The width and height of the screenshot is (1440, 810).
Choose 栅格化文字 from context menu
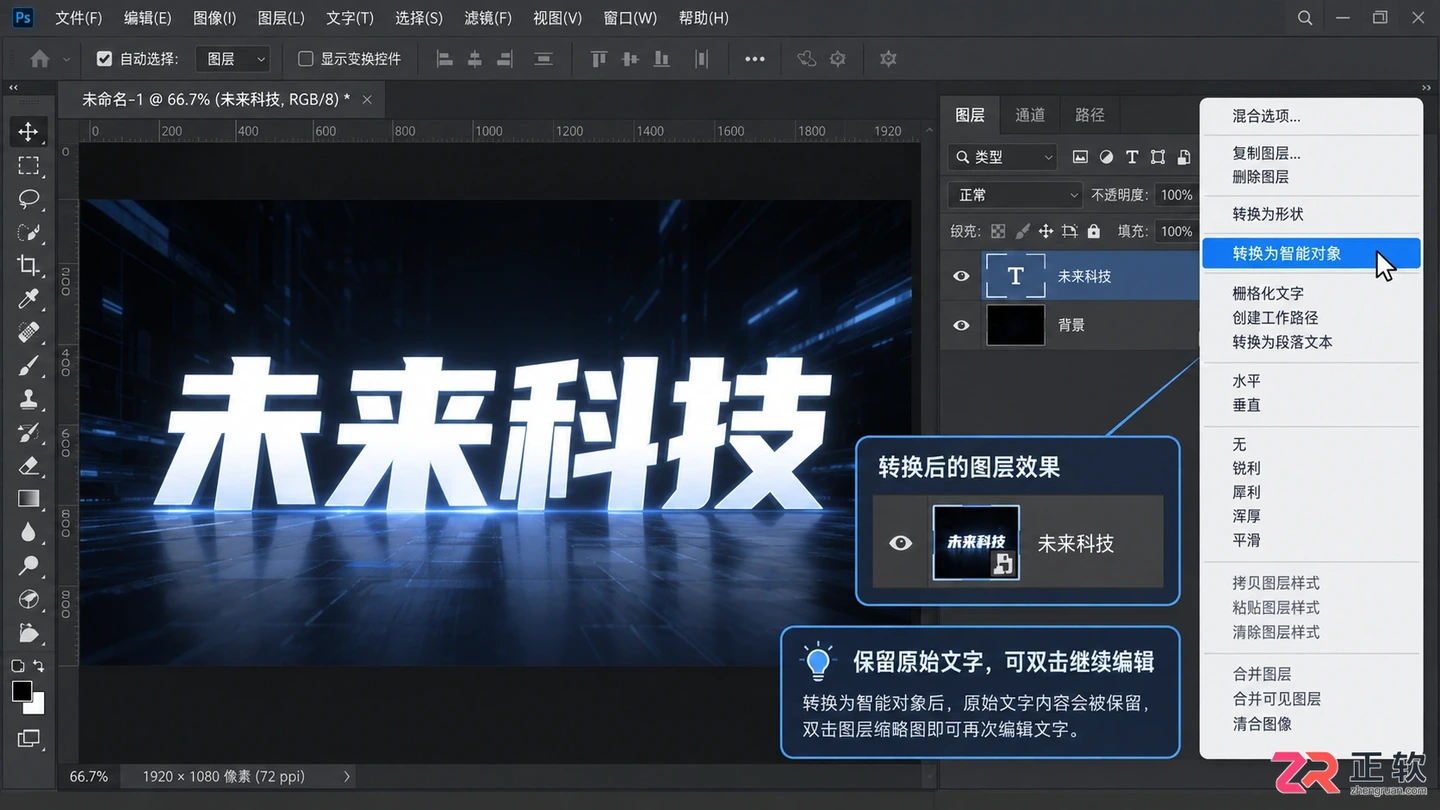1268,293
